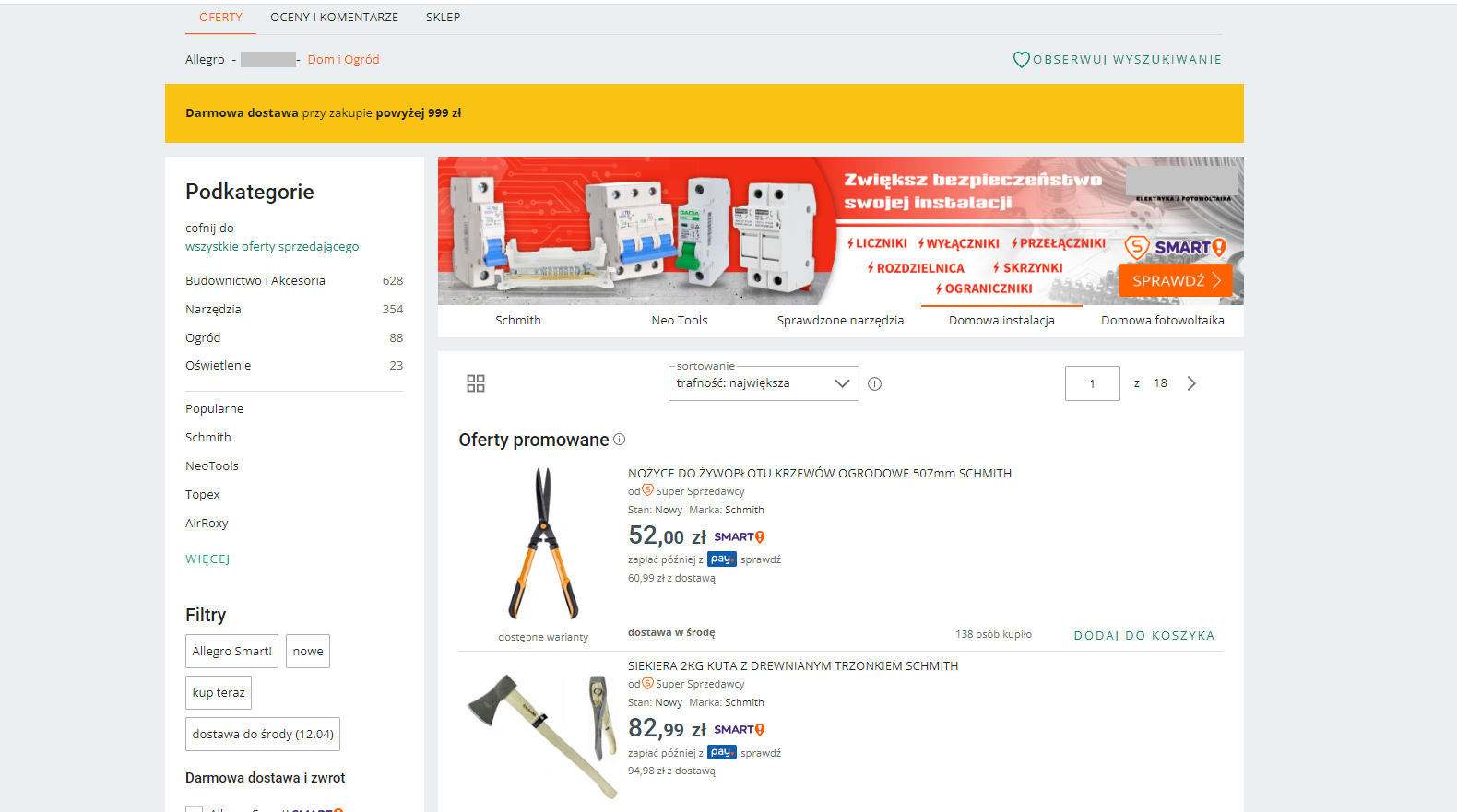Open the sortowanie dropdown

pos(764,383)
